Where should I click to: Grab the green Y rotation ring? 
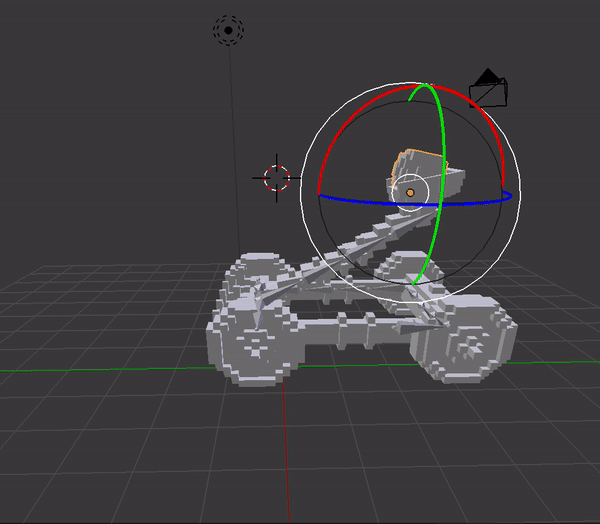coord(443,153)
